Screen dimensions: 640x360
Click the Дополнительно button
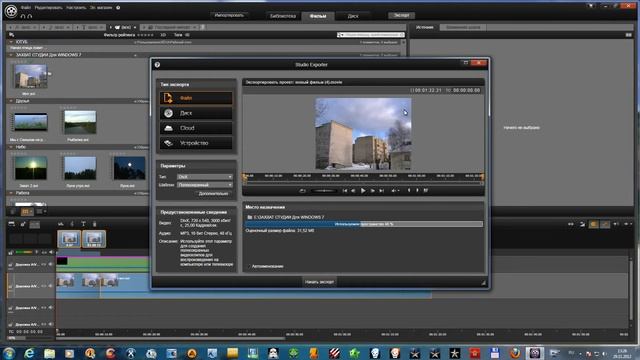tap(213, 193)
